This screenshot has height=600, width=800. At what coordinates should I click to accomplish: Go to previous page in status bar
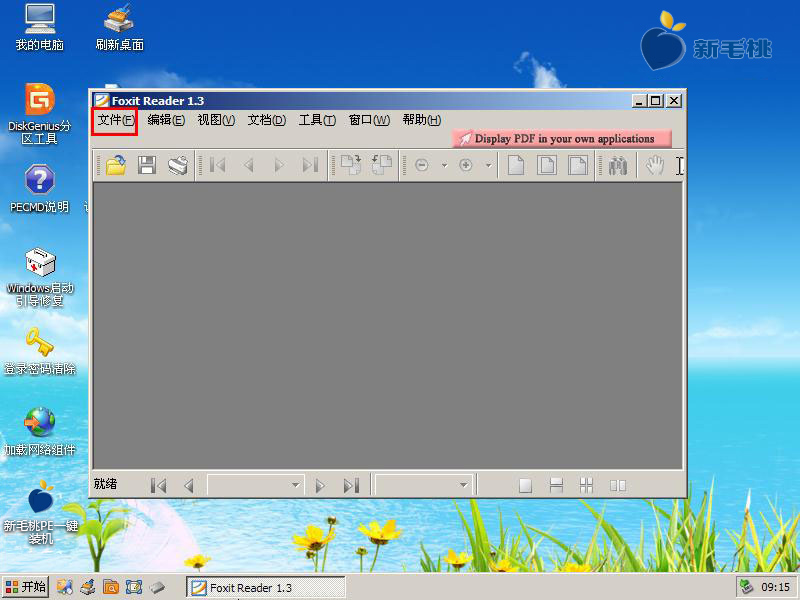click(x=189, y=485)
